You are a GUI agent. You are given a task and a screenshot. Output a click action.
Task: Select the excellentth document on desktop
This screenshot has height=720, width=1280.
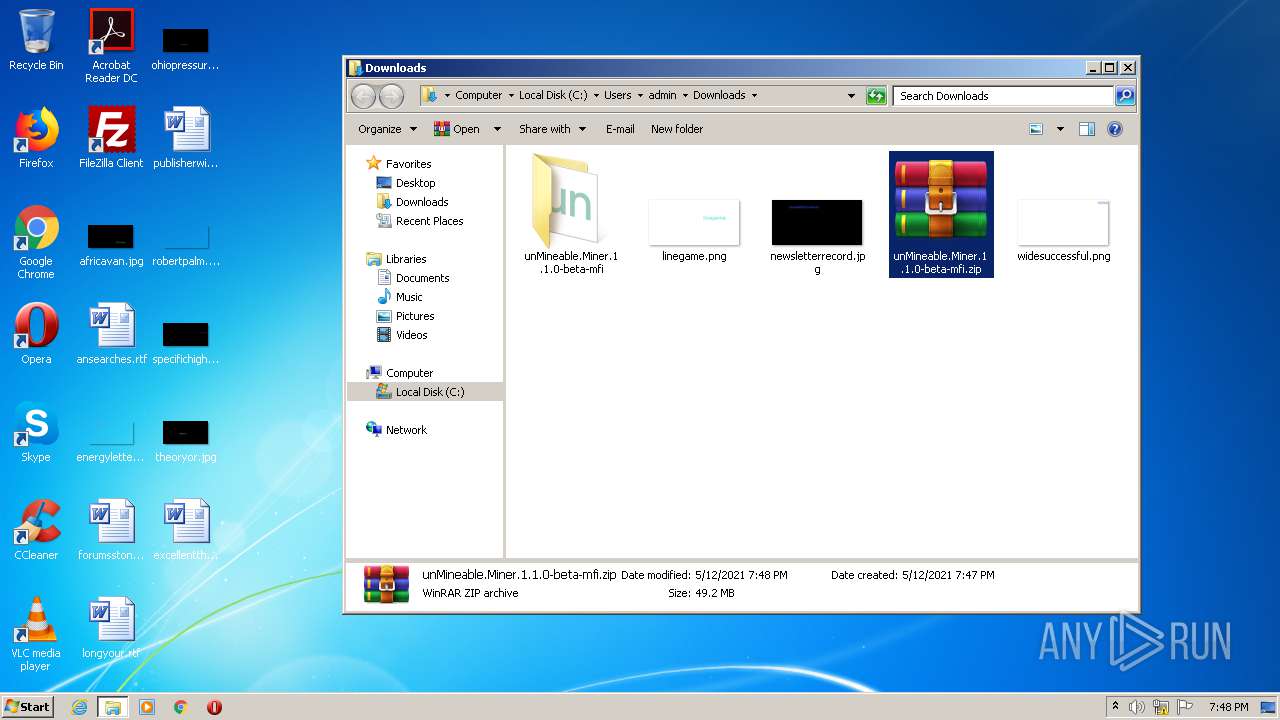pos(186,530)
